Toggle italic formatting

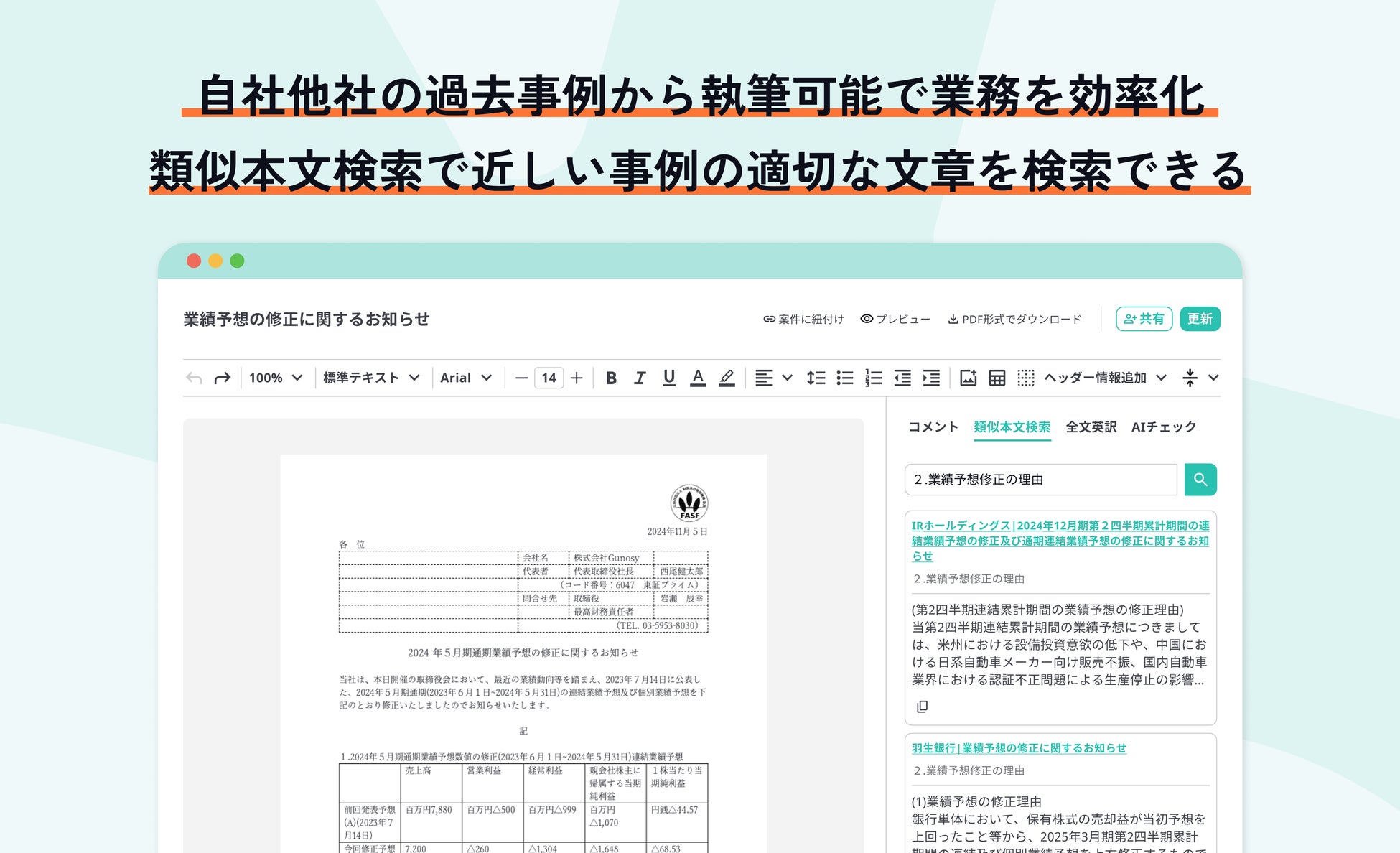tap(640, 378)
